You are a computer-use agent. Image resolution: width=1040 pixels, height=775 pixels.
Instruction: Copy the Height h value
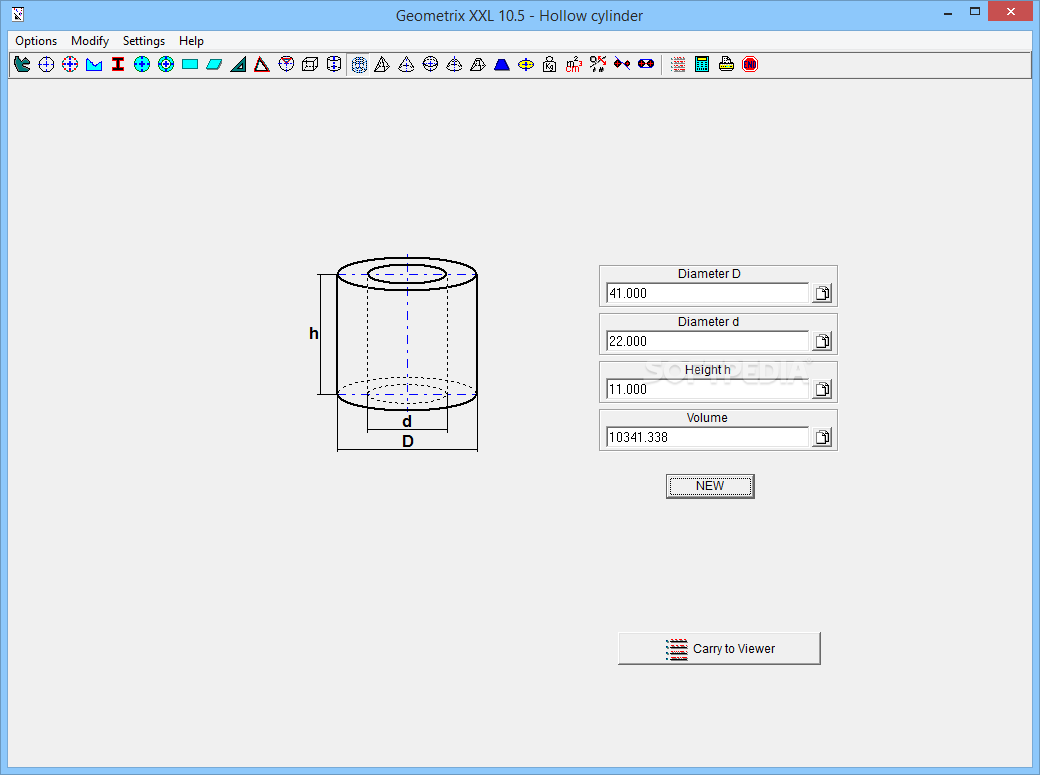click(x=822, y=389)
